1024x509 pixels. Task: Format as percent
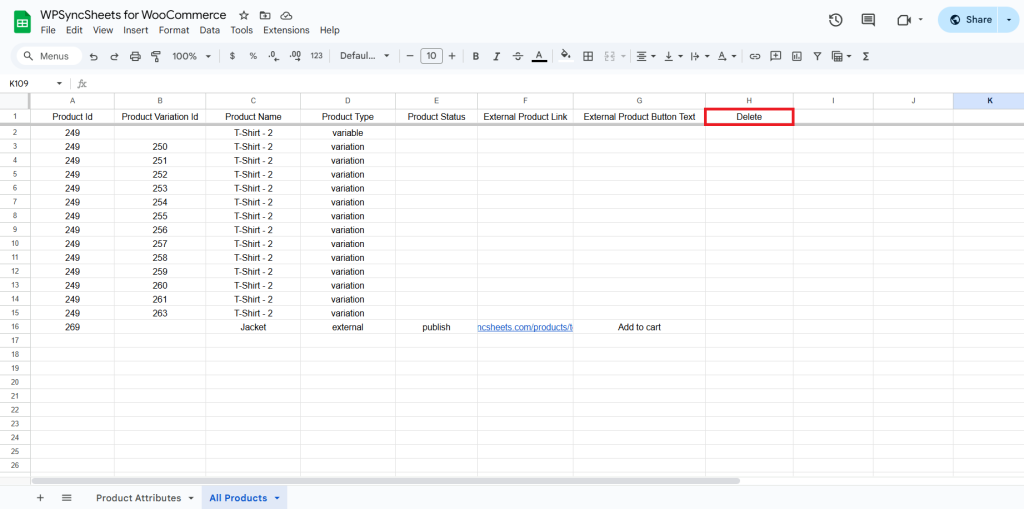[x=253, y=56]
